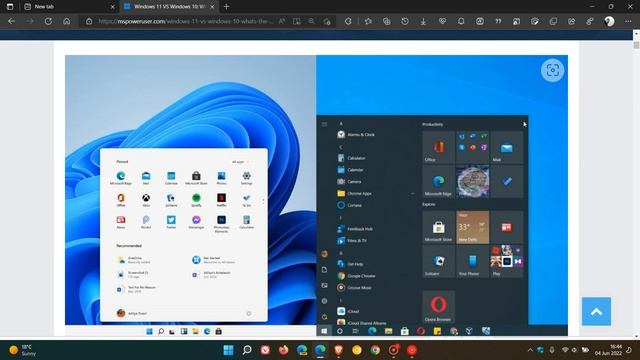Go back to the previous page
The height and width of the screenshot is (360, 640).
(x=11, y=21)
